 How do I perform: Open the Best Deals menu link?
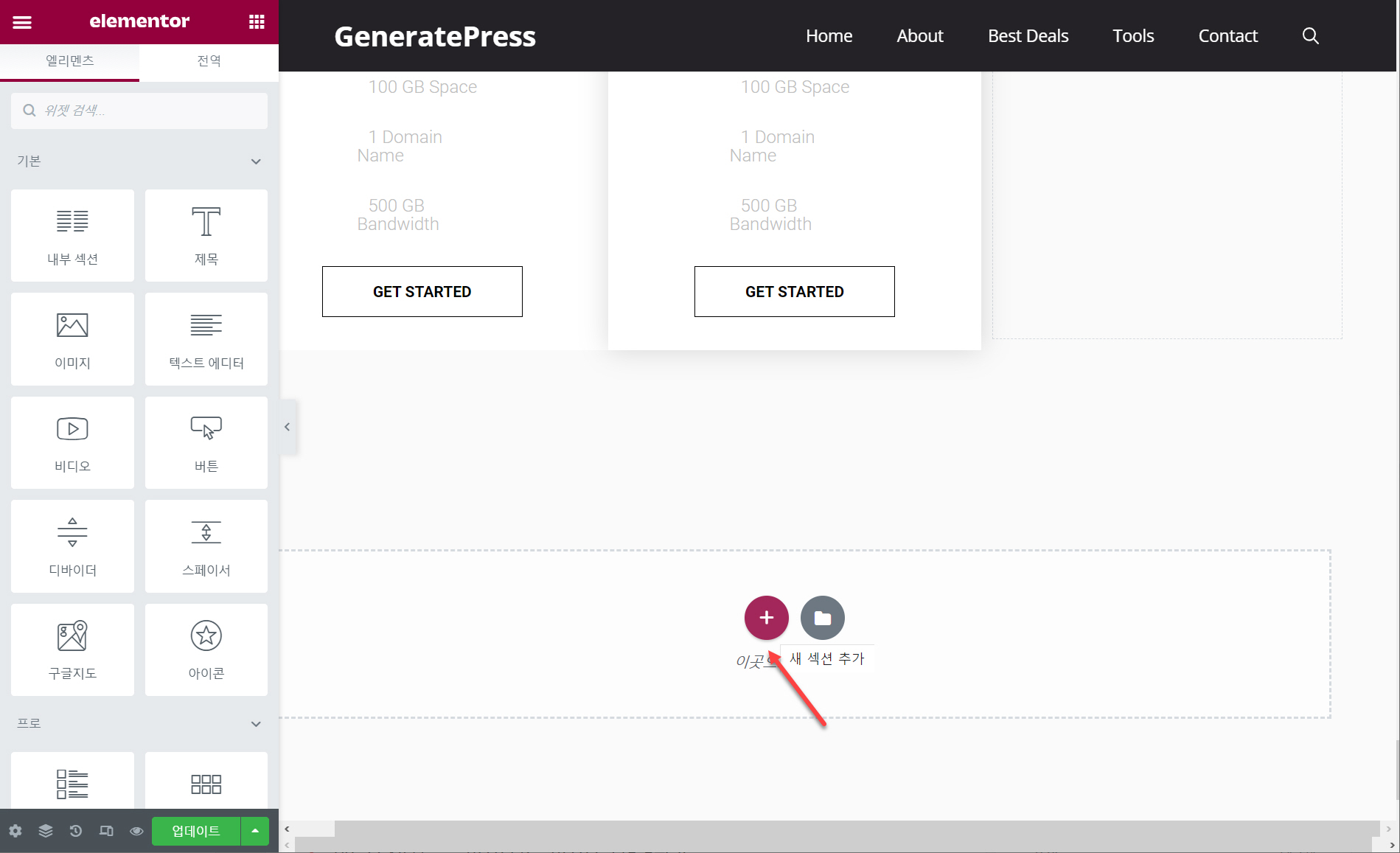(1028, 36)
